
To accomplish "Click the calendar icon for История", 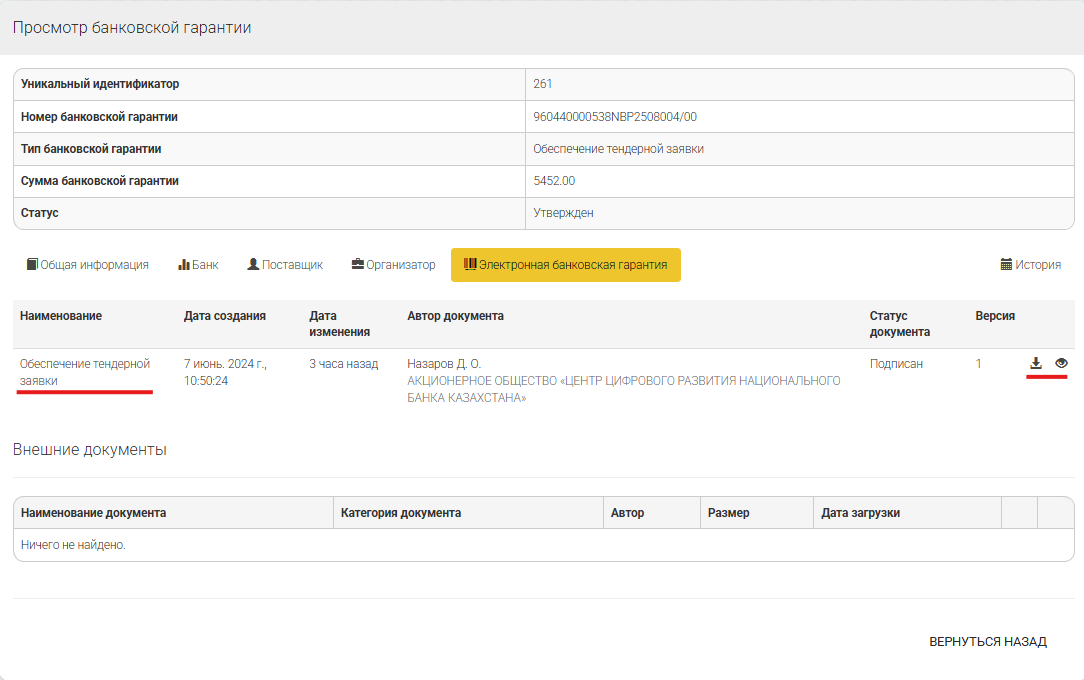I will tap(1006, 265).
